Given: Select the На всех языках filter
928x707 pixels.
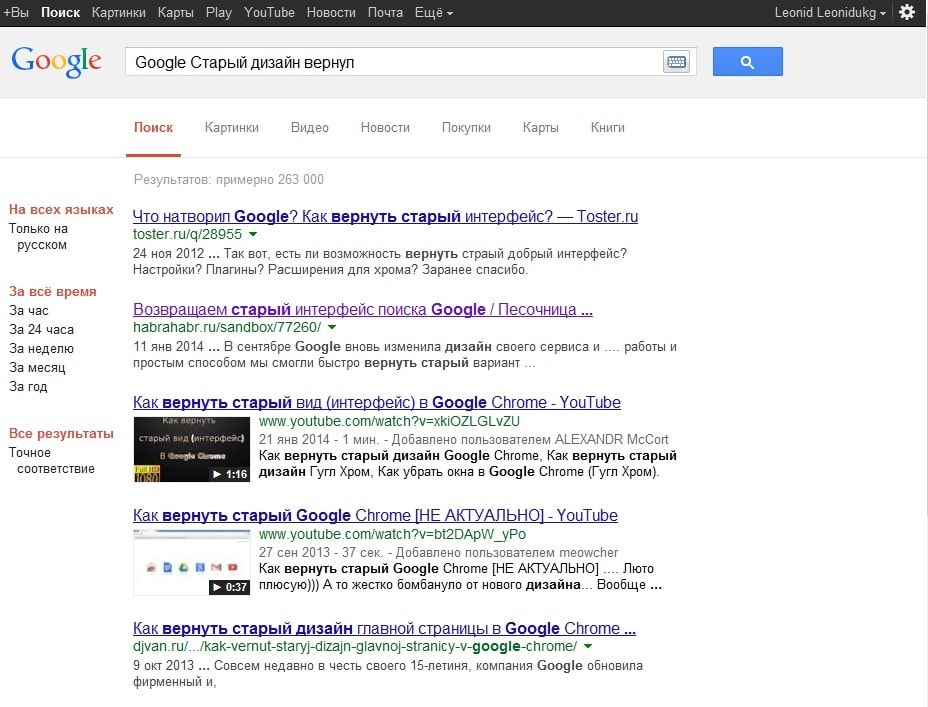Looking at the screenshot, I should coord(61,209).
